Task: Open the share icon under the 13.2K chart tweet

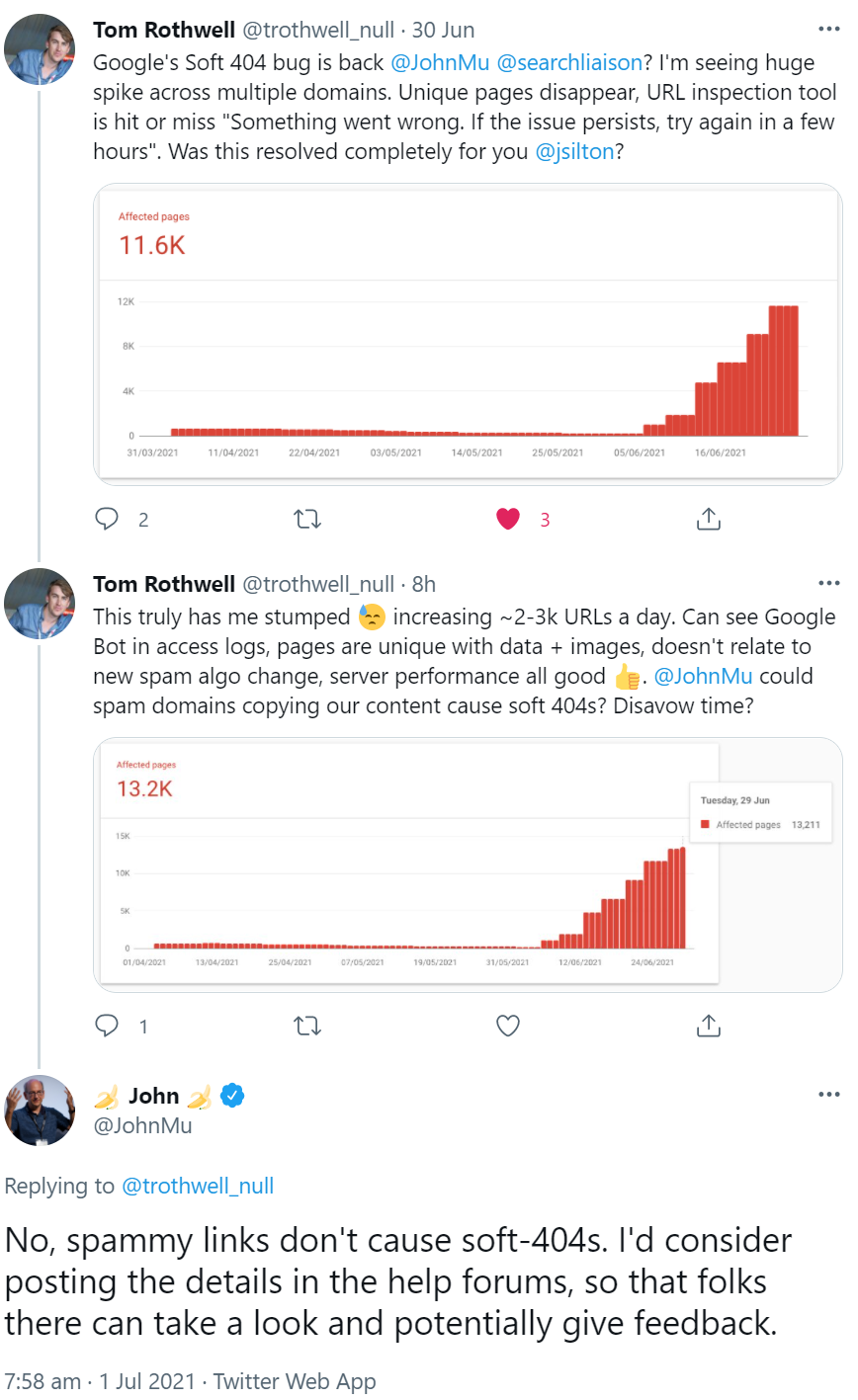Action: click(708, 1026)
